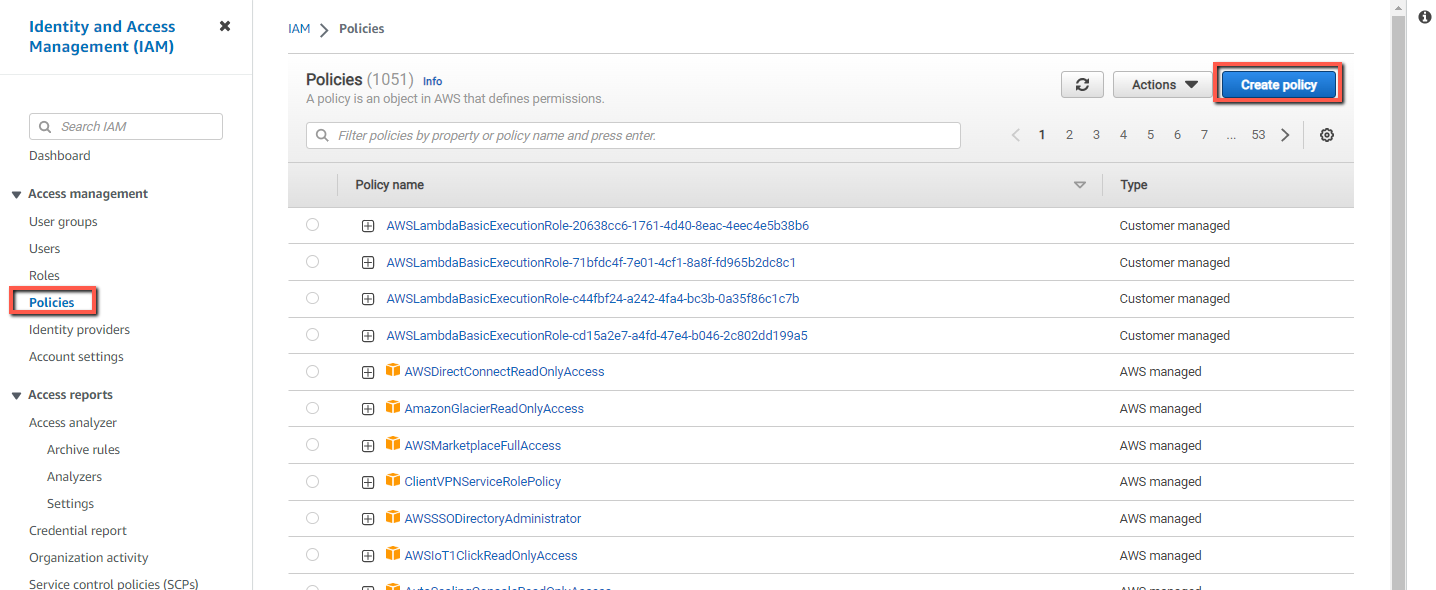Screen dimensions: 1436x590
Task: Click AWSDirectConnectReadOnlyAccess orange box icon
Action: pos(393,371)
